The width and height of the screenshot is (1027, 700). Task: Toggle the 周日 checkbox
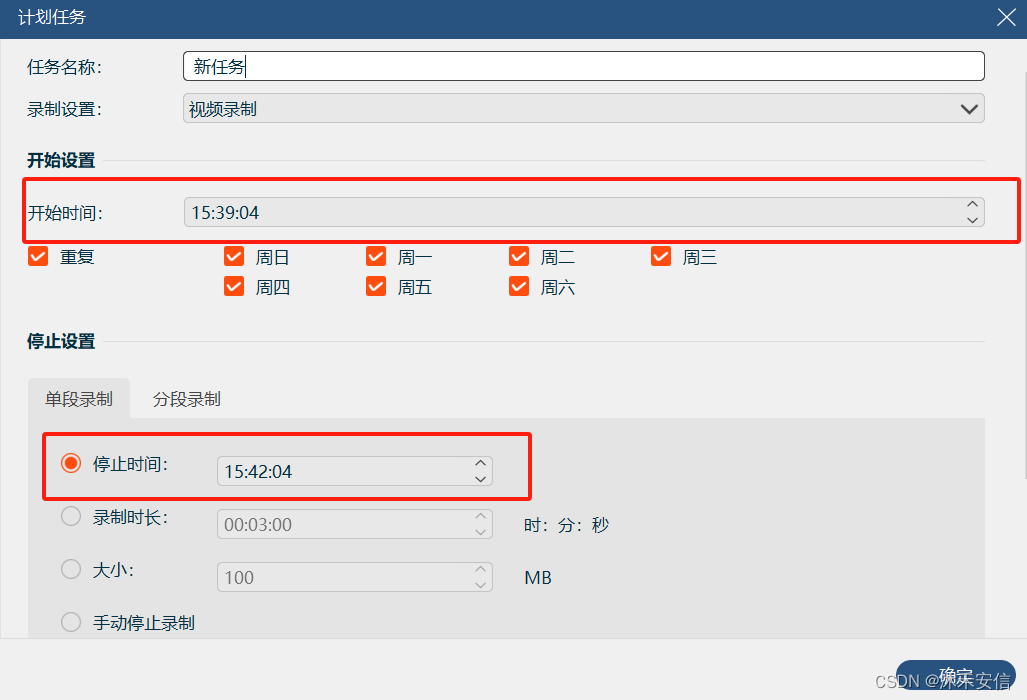(x=234, y=256)
